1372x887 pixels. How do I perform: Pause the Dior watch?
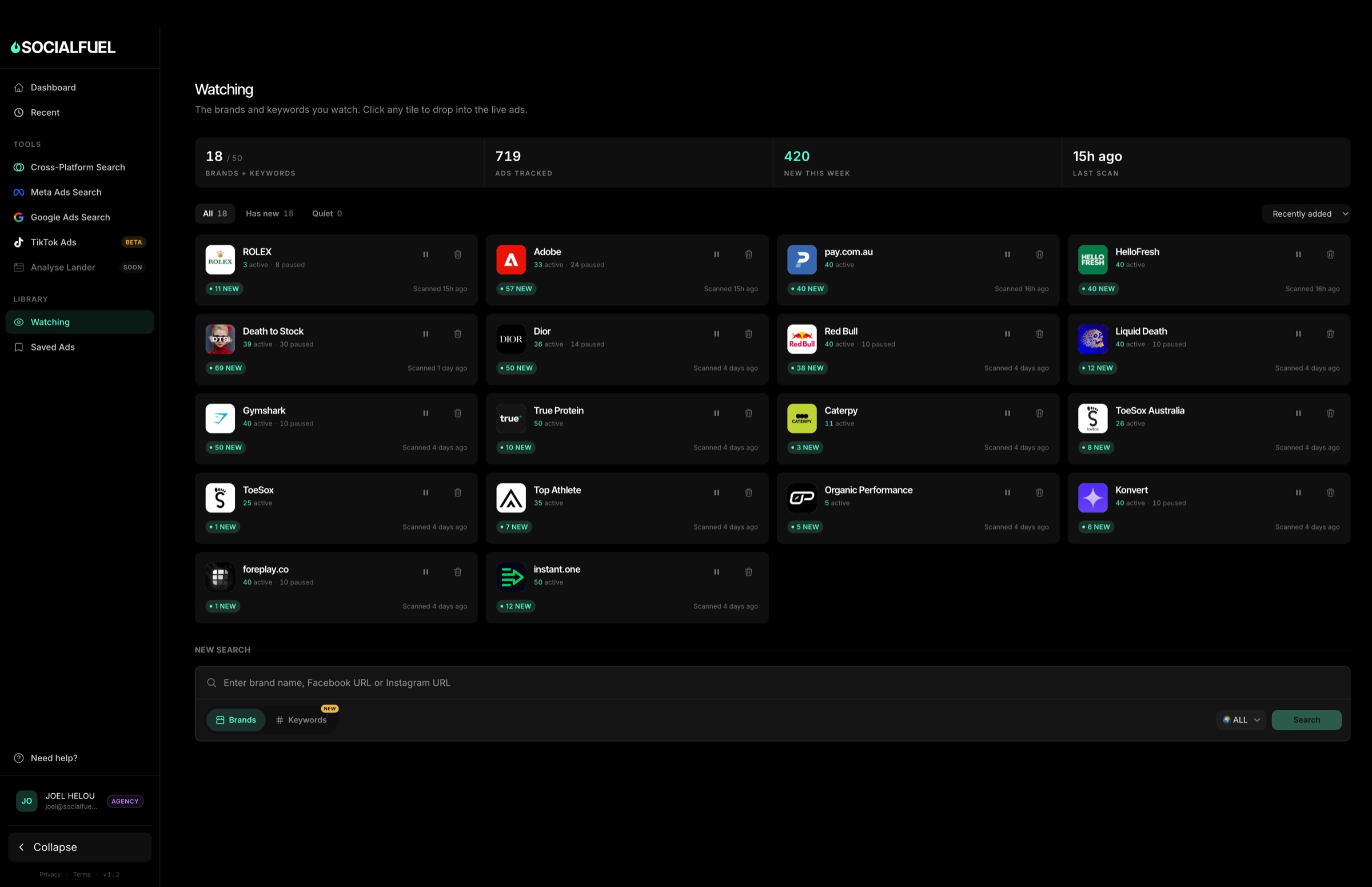coord(716,334)
